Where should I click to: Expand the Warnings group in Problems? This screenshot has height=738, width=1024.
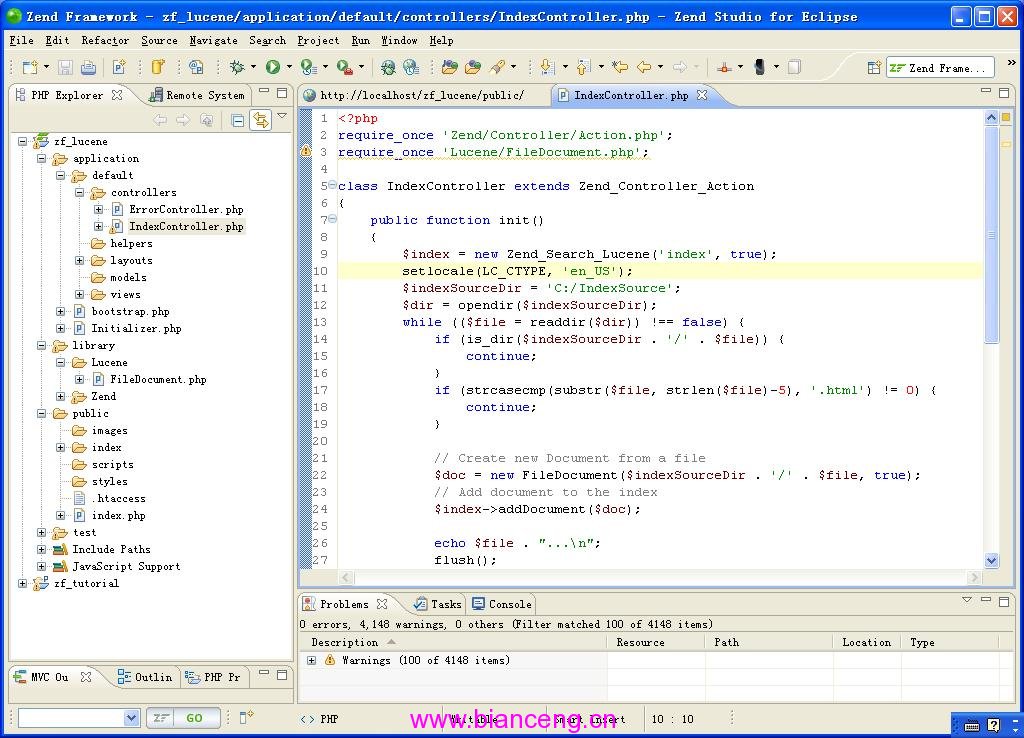tap(312, 660)
